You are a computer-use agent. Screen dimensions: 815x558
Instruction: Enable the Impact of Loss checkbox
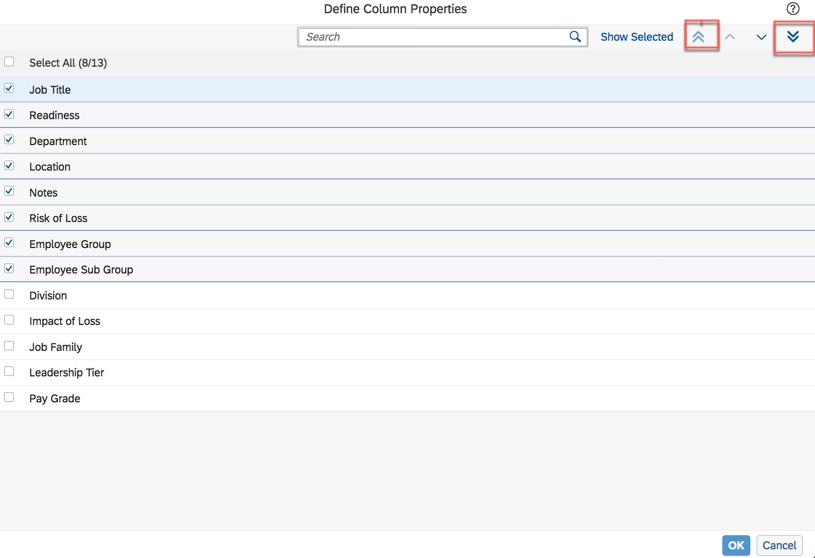10,321
